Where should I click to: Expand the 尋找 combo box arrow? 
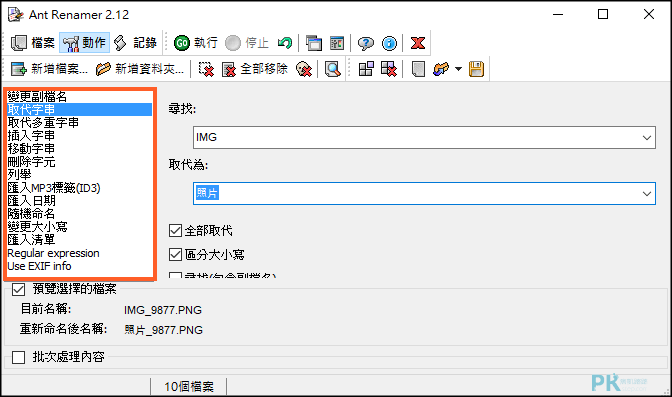[647, 138]
